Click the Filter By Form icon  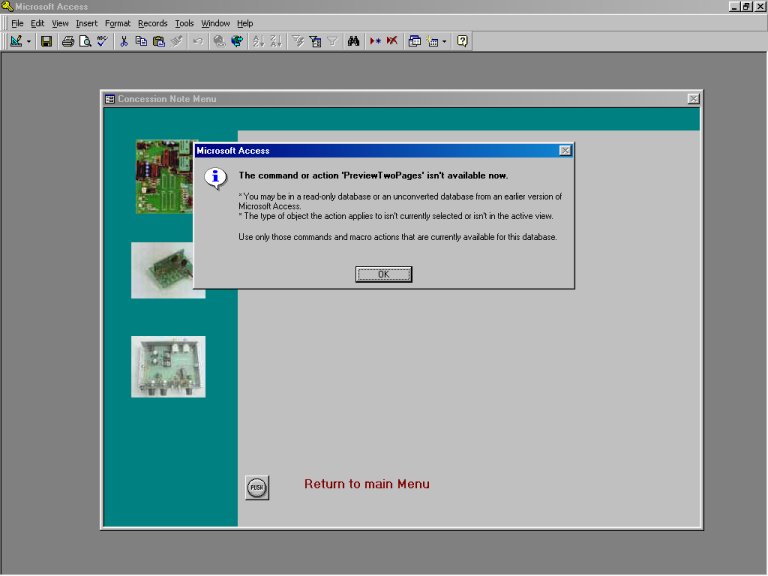315,41
